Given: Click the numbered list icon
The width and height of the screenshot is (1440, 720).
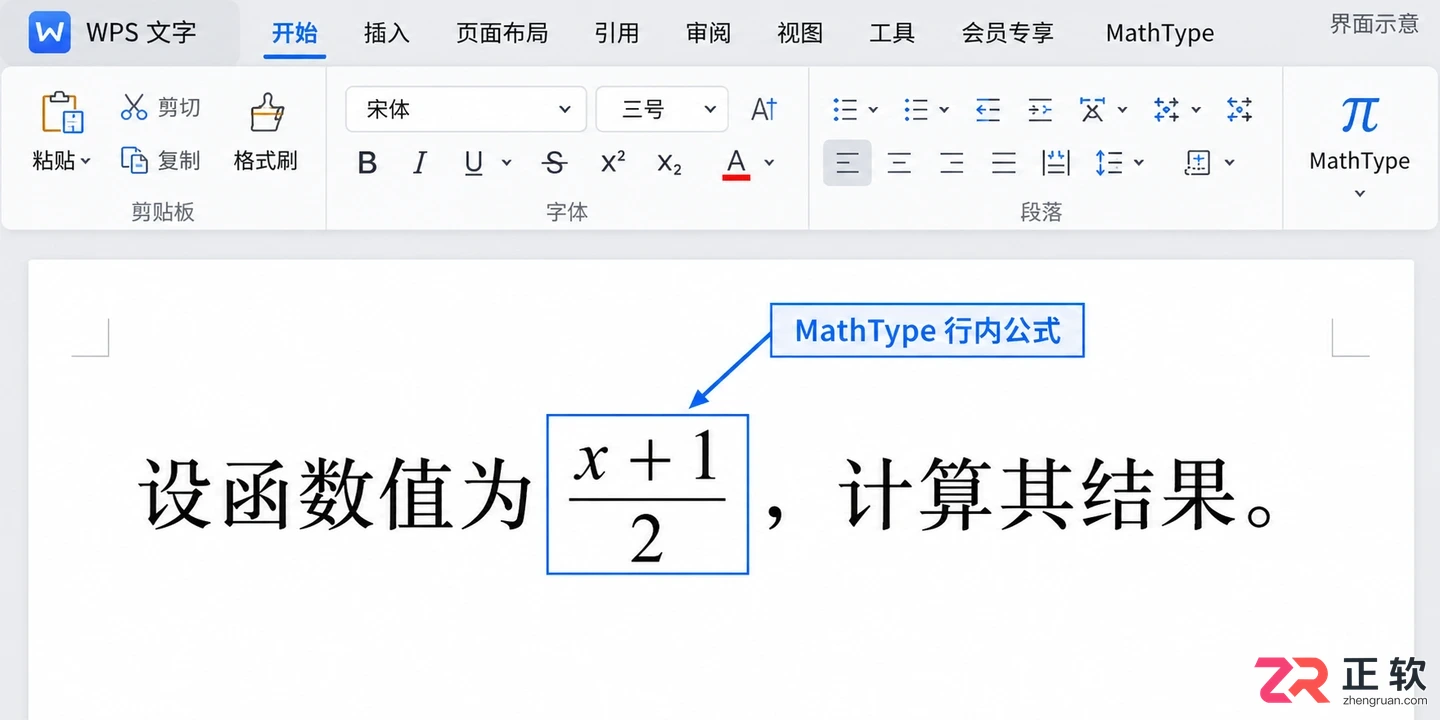Looking at the screenshot, I should tap(916, 109).
